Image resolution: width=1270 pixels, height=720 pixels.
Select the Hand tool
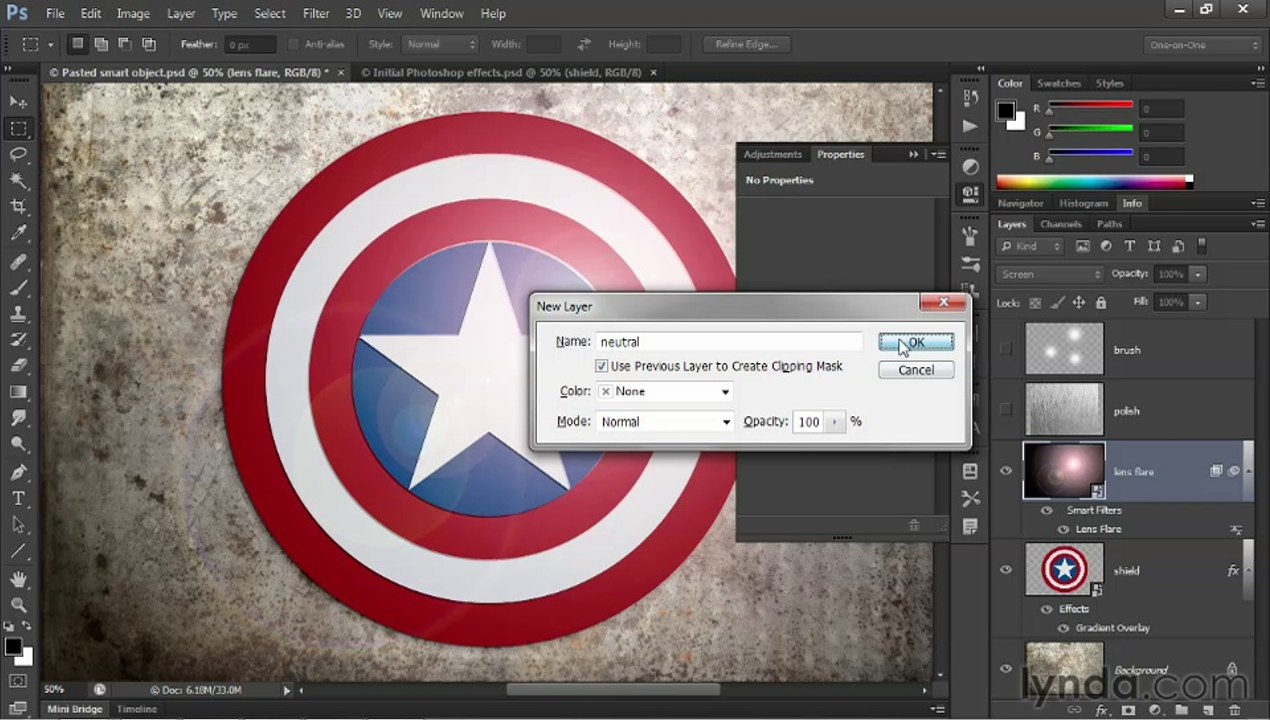18,579
